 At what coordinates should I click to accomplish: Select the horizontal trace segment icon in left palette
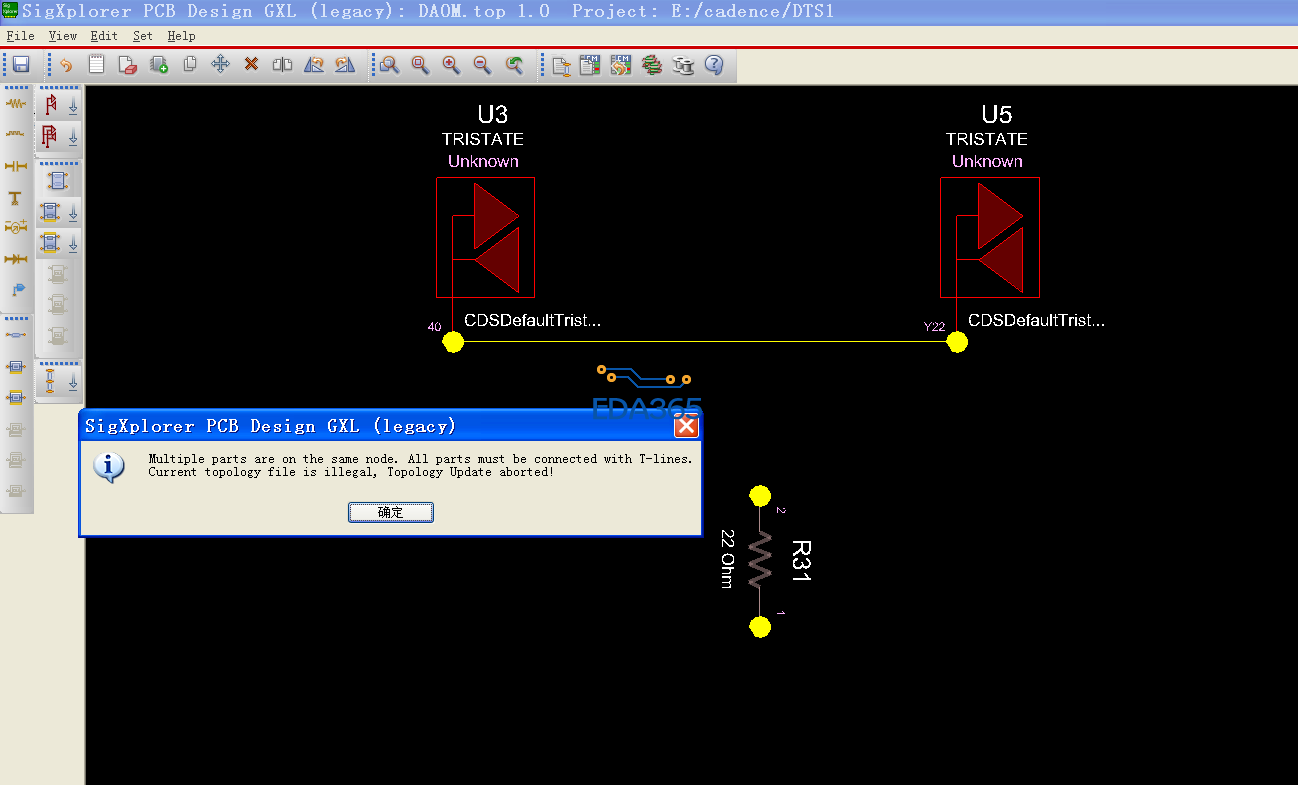coord(16,335)
